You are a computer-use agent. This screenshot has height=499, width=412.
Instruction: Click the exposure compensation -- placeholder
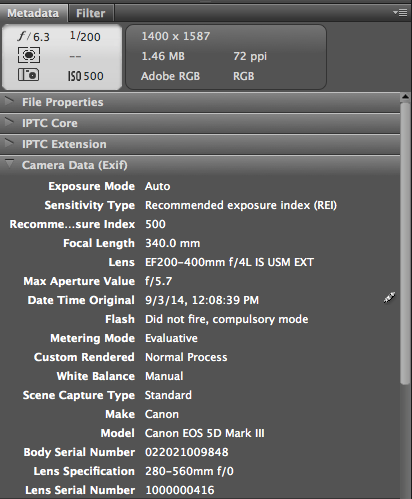point(75,56)
